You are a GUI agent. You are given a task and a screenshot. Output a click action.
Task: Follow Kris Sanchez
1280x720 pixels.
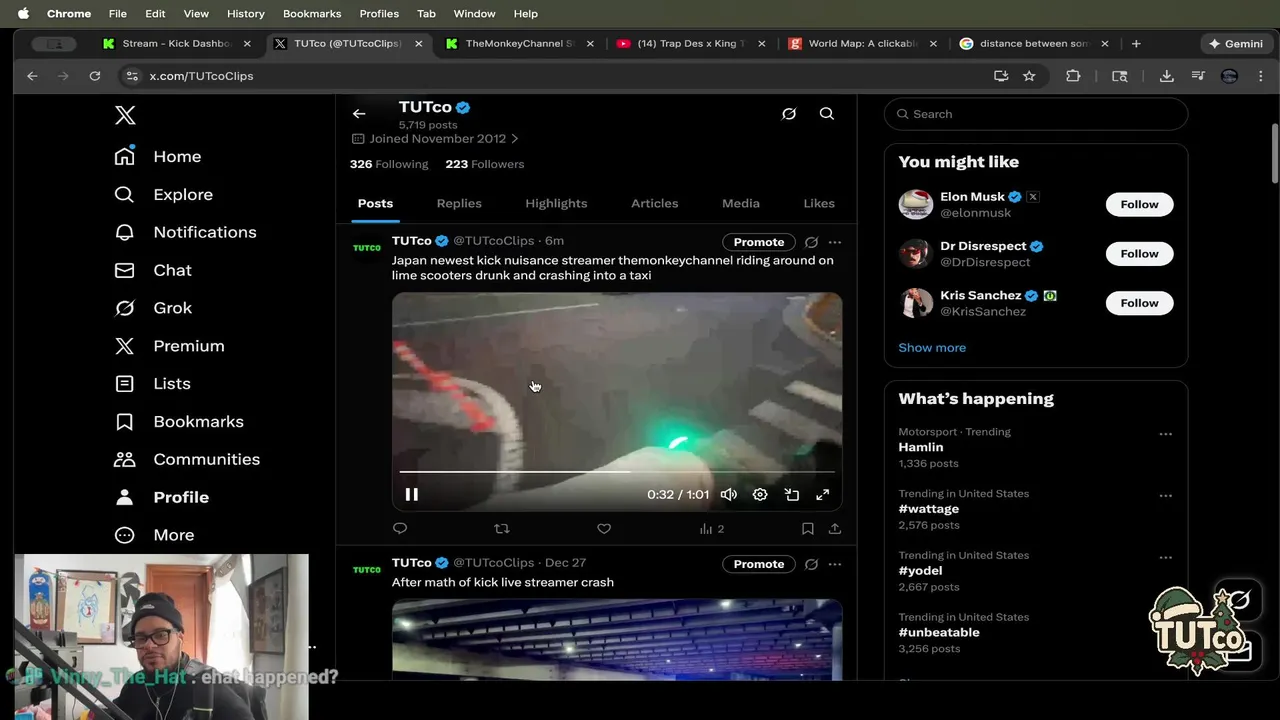[1139, 303]
